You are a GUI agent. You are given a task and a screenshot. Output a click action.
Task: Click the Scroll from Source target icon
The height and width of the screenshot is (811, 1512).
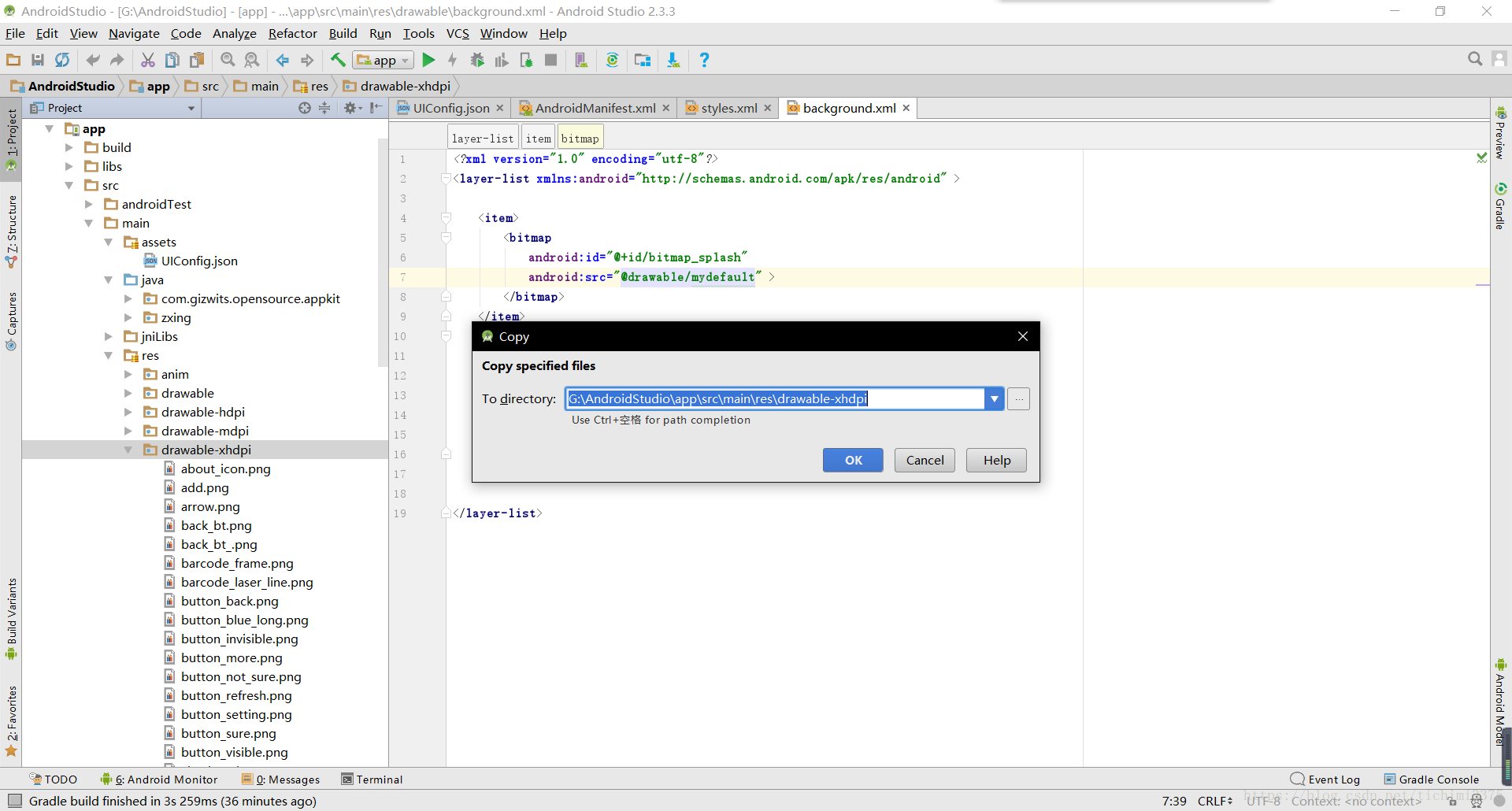tap(305, 108)
